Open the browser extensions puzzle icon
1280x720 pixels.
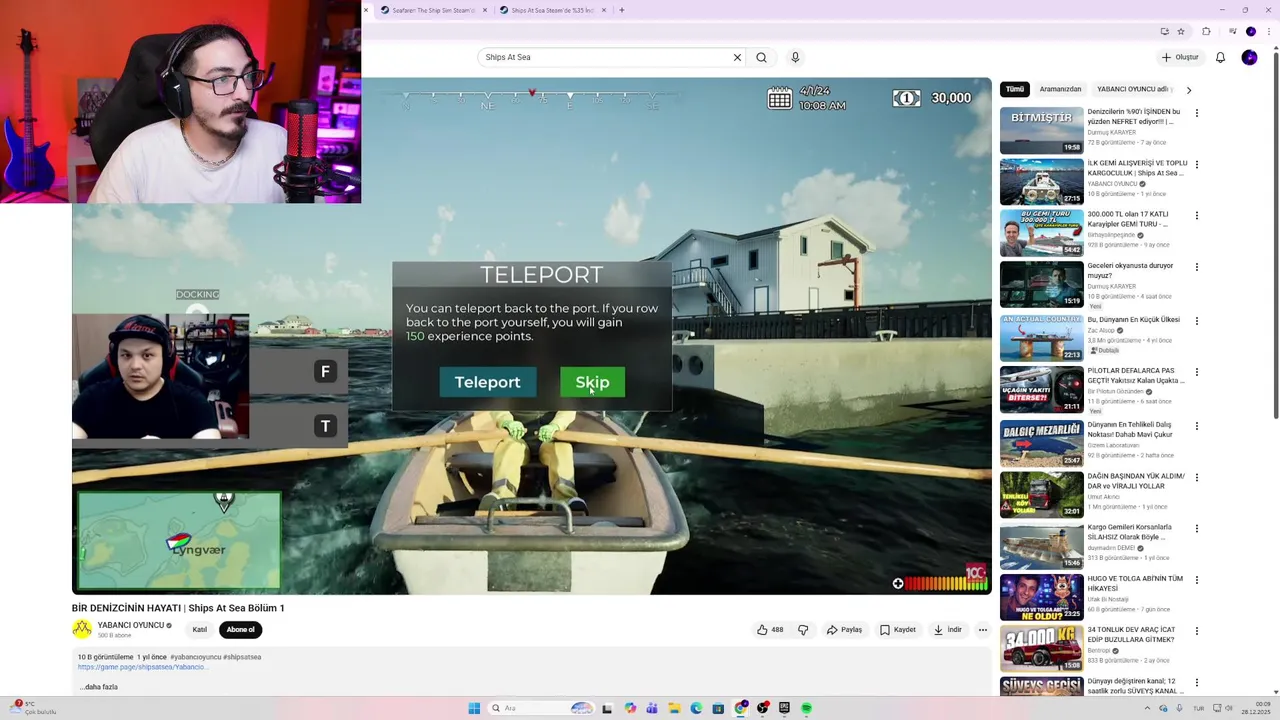[x=1206, y=31]
